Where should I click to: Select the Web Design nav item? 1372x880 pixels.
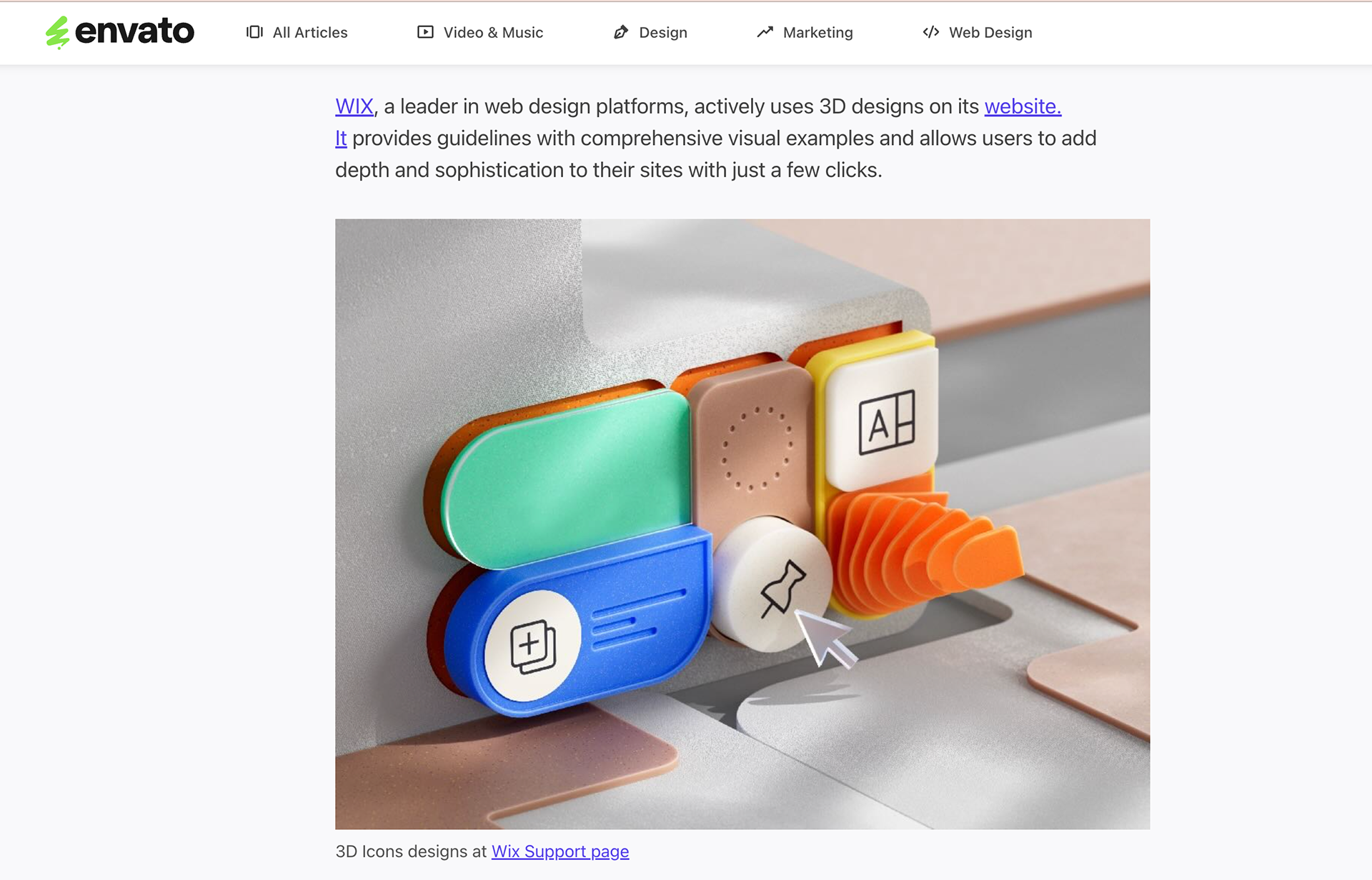977,32
